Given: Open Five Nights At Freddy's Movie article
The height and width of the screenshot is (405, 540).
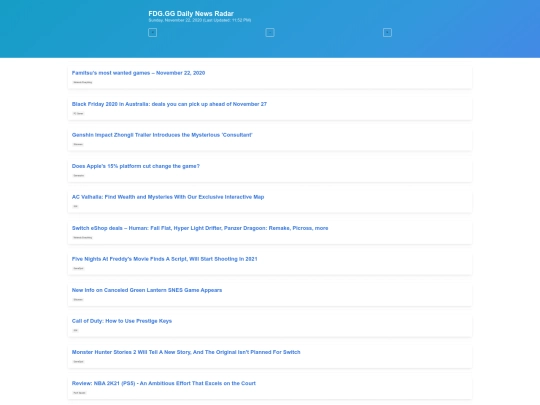Looking at the screenshot, I should pos(165,259).
